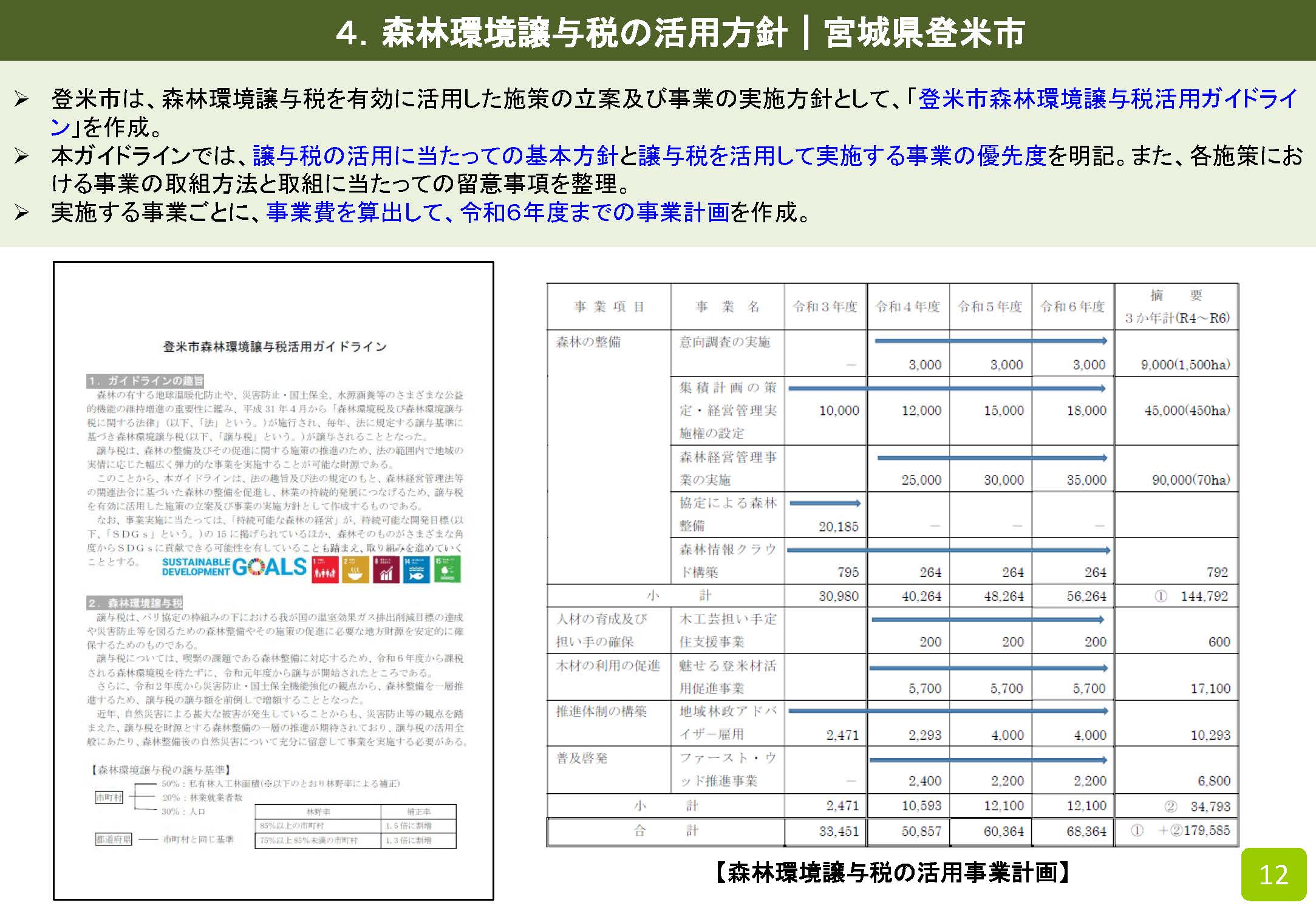This screenshot has height=911, width=1316.
Task: Click the guideline document page thumbnail title
Action: [x=274, y=347]
